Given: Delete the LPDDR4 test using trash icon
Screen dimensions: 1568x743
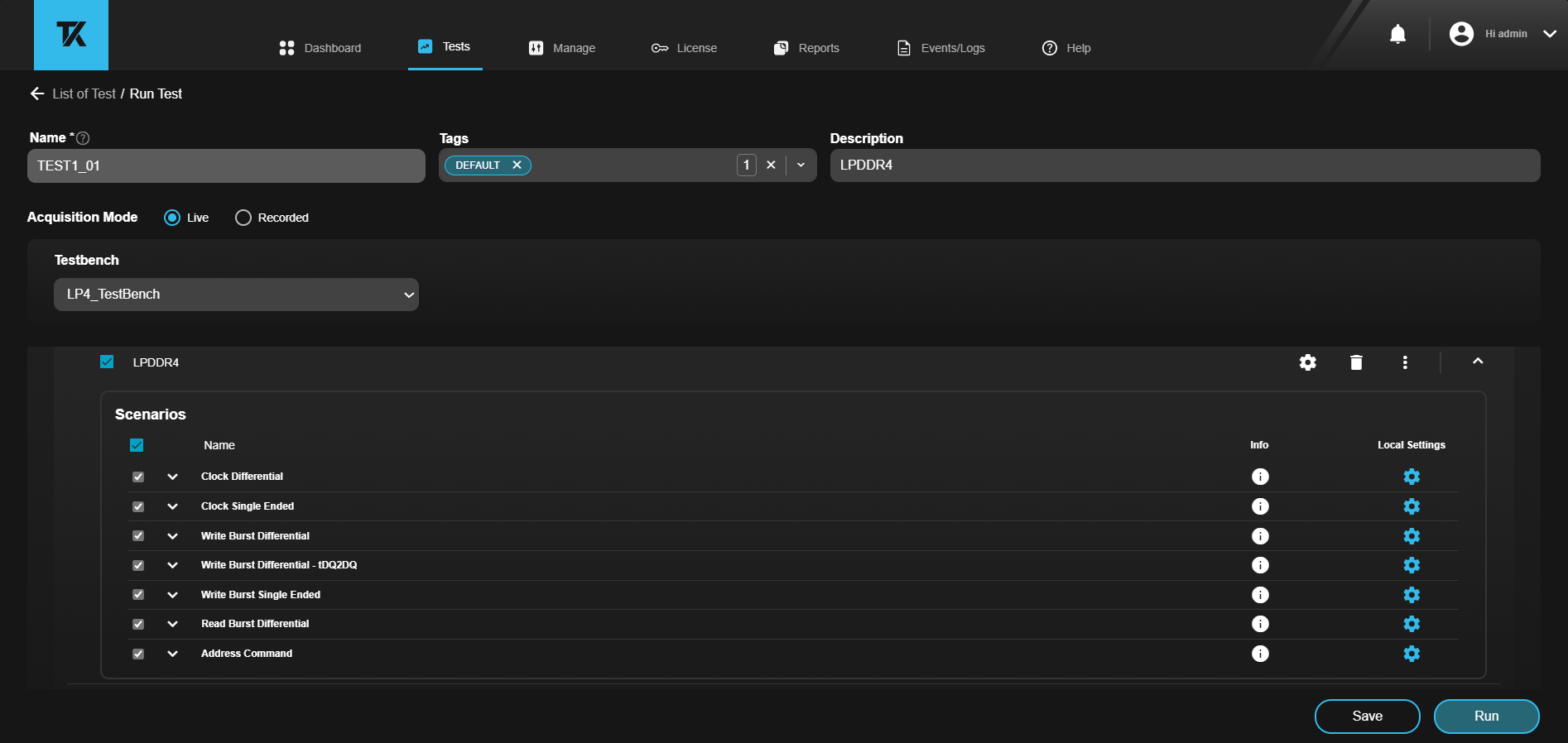Looking at the screenshot, I should (x=1356, y=362).
